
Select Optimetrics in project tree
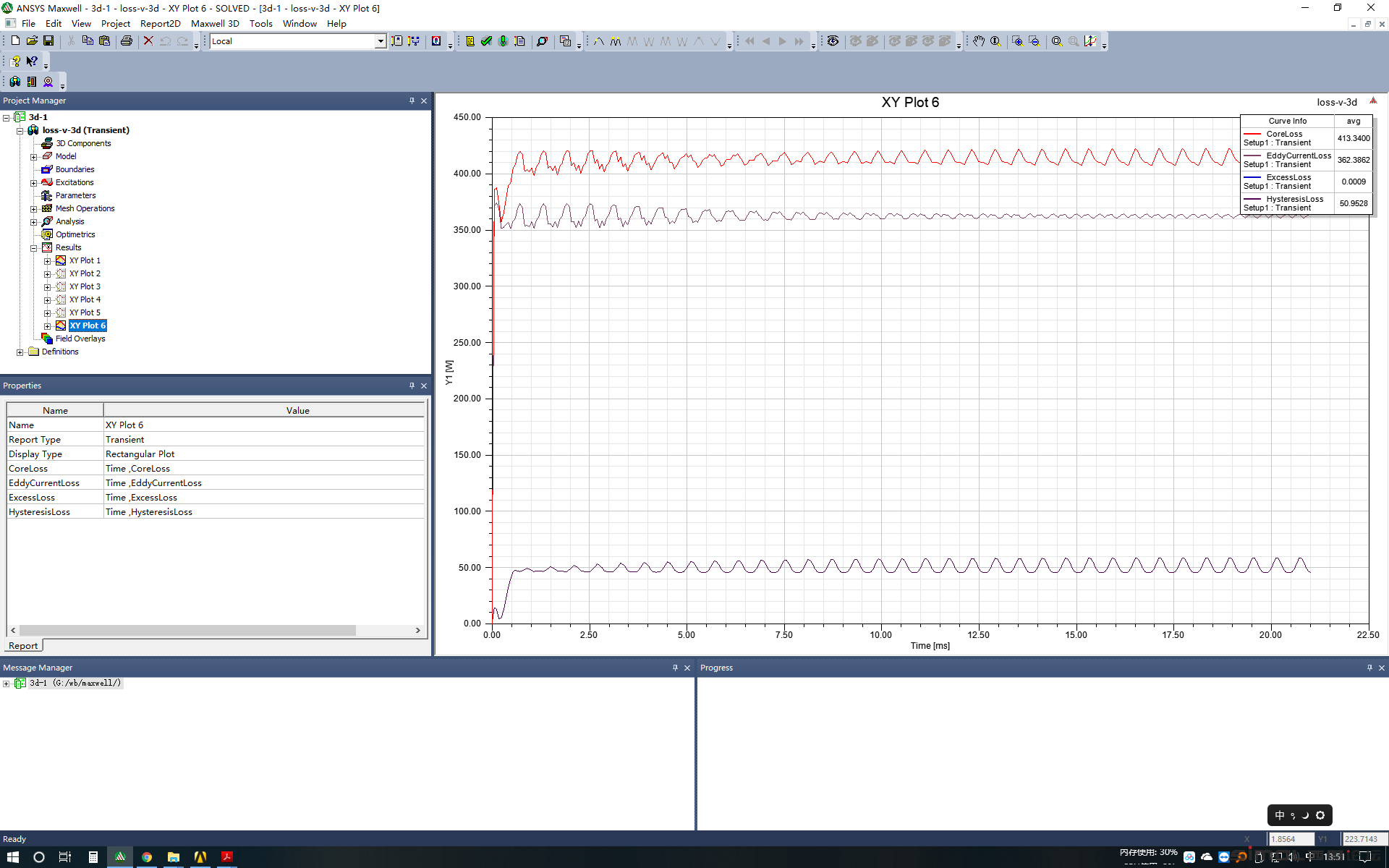75,234
